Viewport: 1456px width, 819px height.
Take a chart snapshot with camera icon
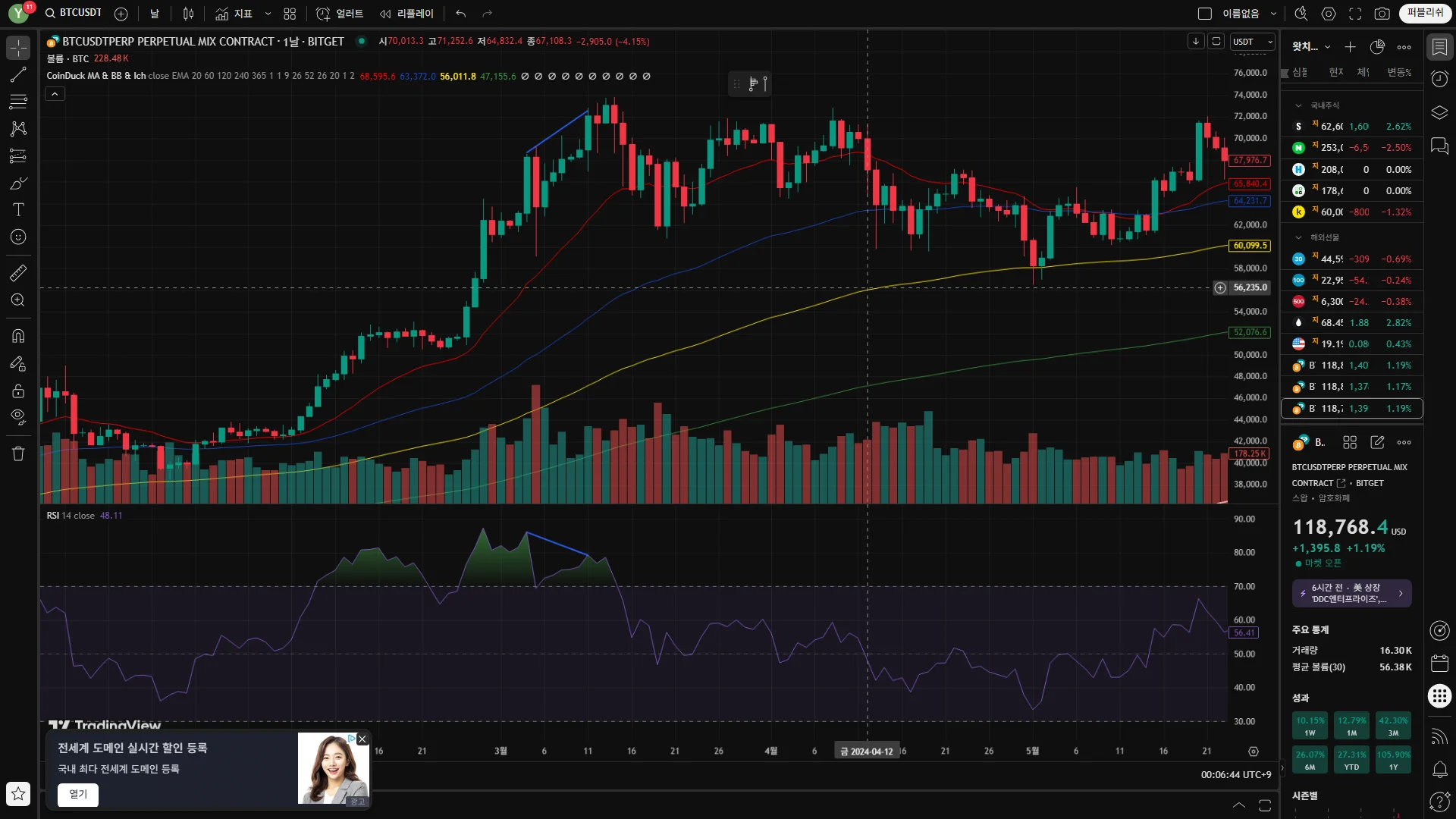point(1382,14)
